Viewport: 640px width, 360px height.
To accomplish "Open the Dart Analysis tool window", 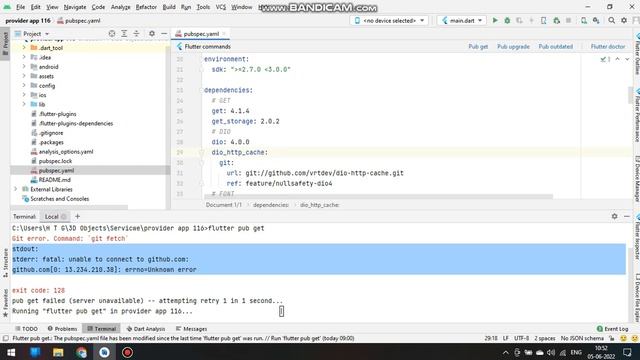I will 146,329.
